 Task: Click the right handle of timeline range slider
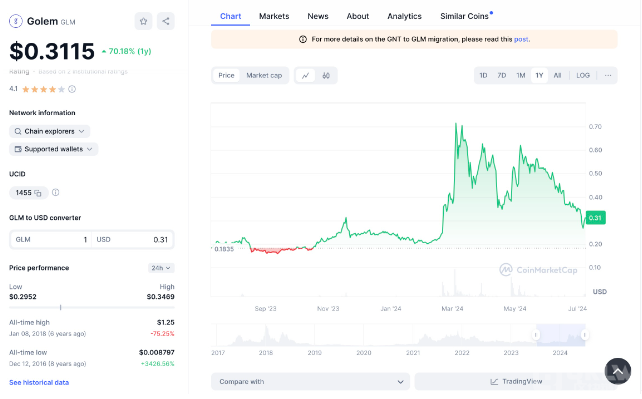tap(585, 335)
